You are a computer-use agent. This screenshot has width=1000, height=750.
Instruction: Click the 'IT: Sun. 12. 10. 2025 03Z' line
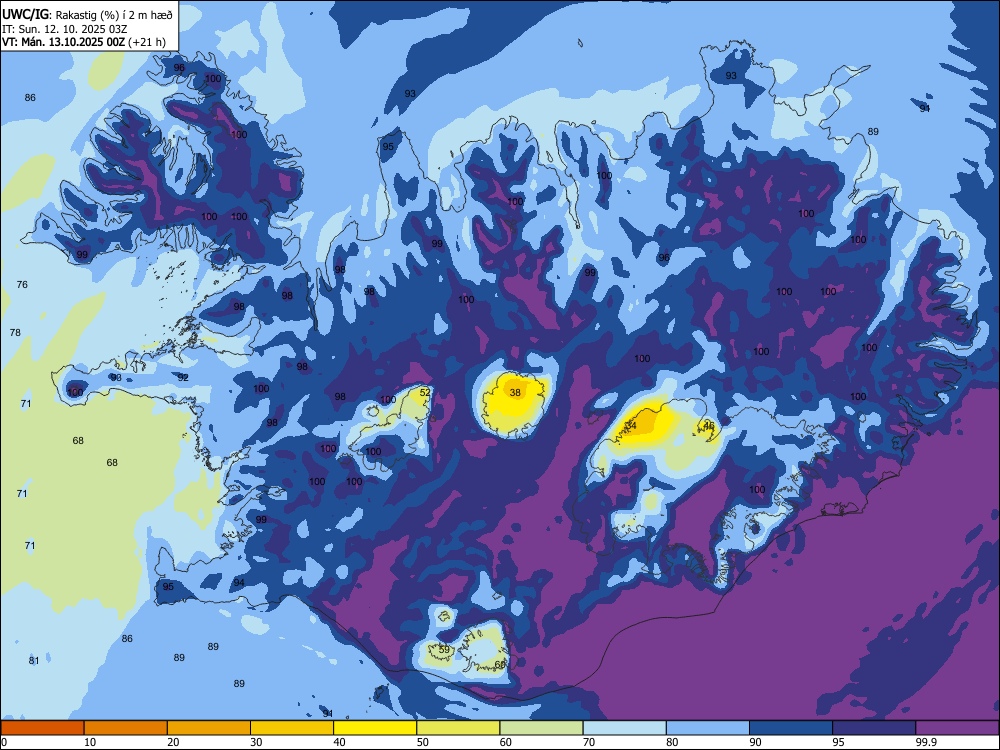pos(64,29)
